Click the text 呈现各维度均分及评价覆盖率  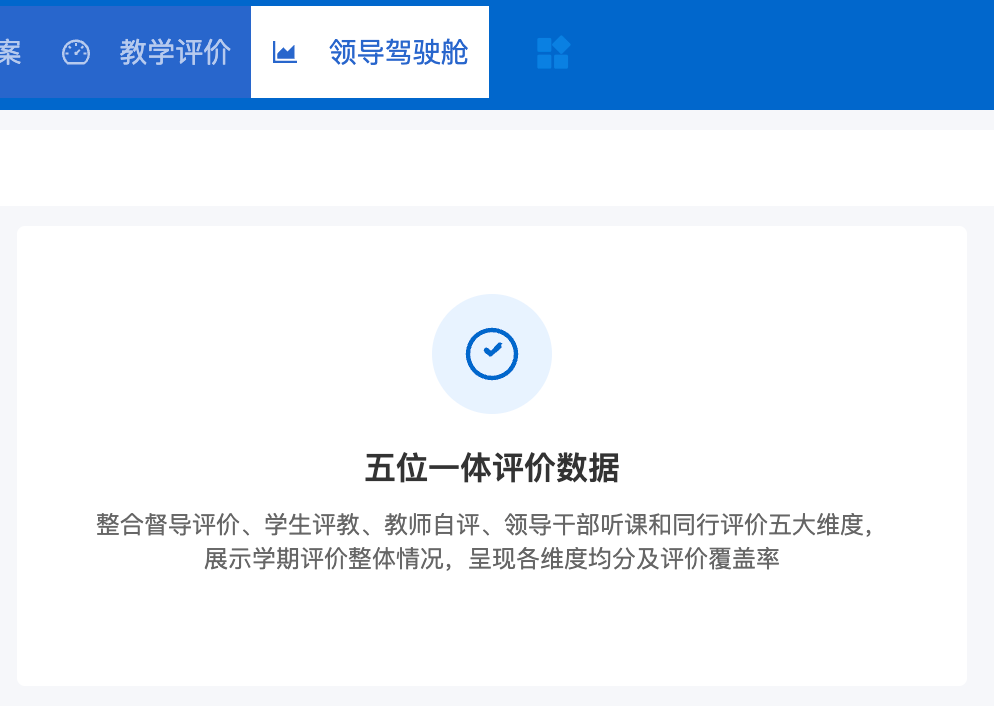pos(624,558)
